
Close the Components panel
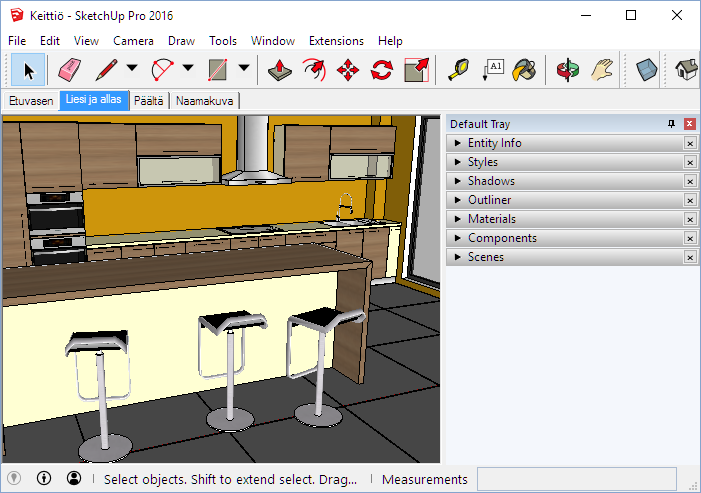click(690, 238)
